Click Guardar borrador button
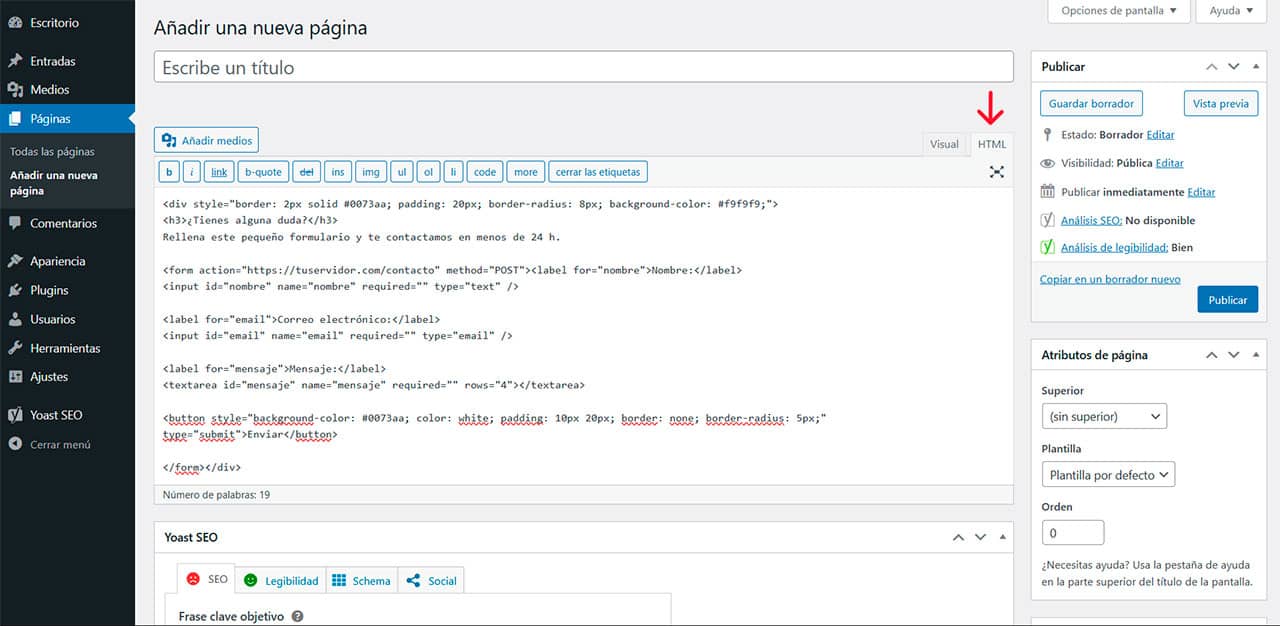 [1092, 103]
